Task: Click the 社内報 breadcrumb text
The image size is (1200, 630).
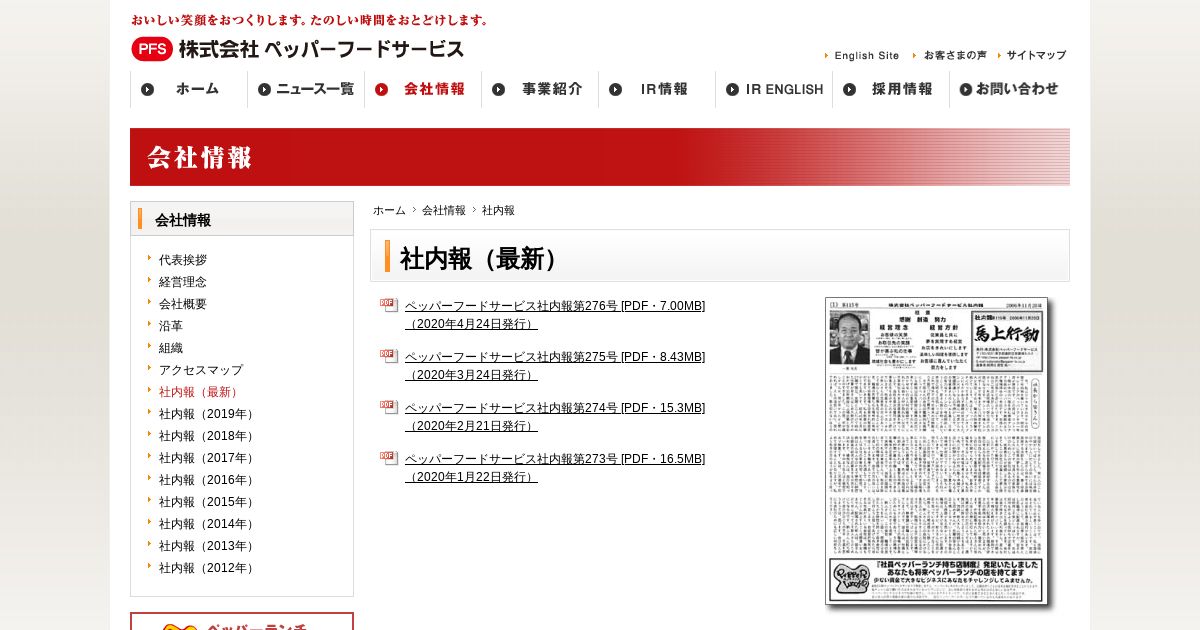Action: click(498, 210)
